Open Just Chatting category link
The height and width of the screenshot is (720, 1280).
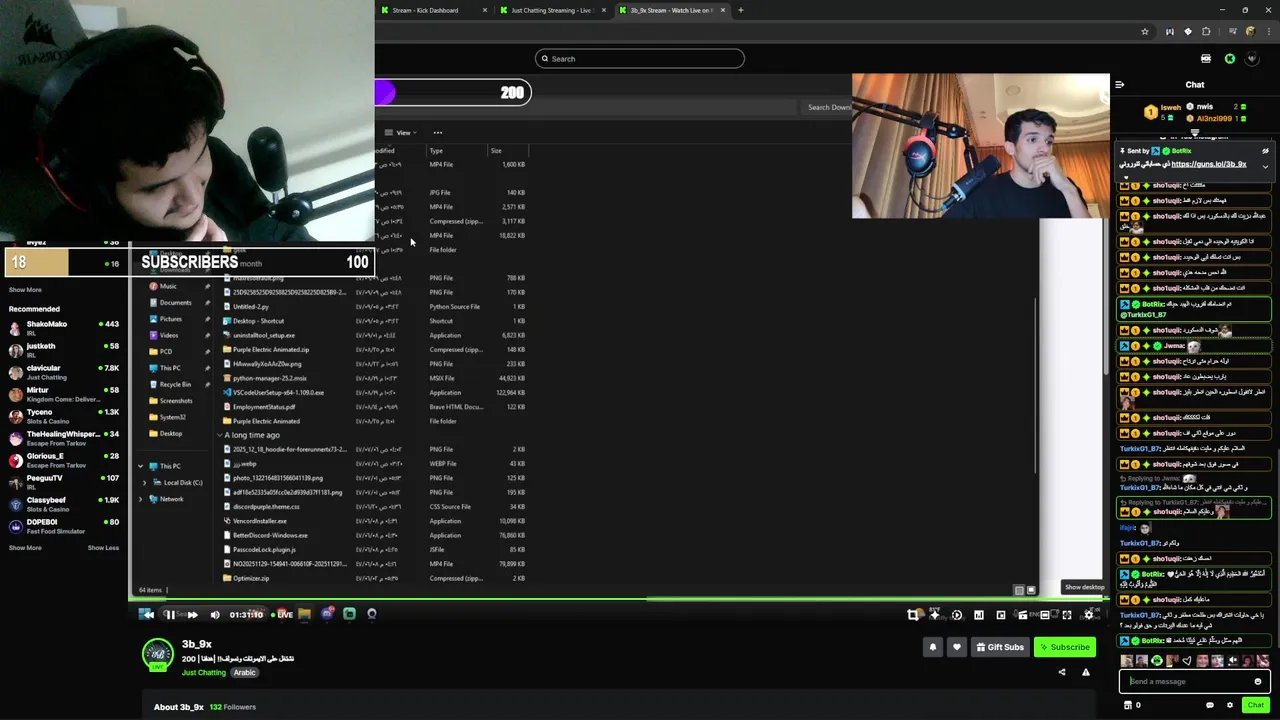(x=204, y=673)
